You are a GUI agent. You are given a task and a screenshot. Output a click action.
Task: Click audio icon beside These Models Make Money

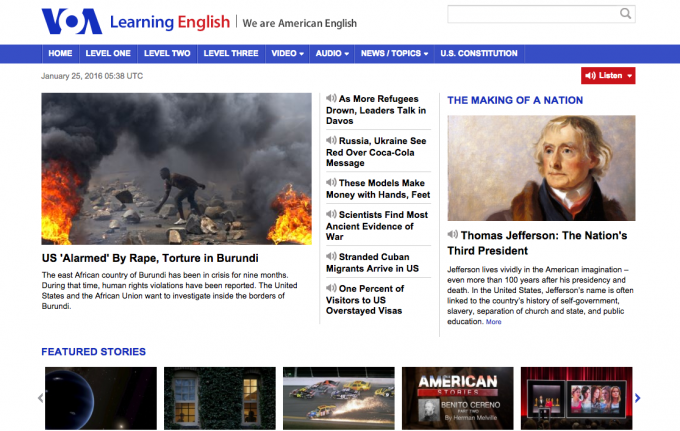click(331, 183)
